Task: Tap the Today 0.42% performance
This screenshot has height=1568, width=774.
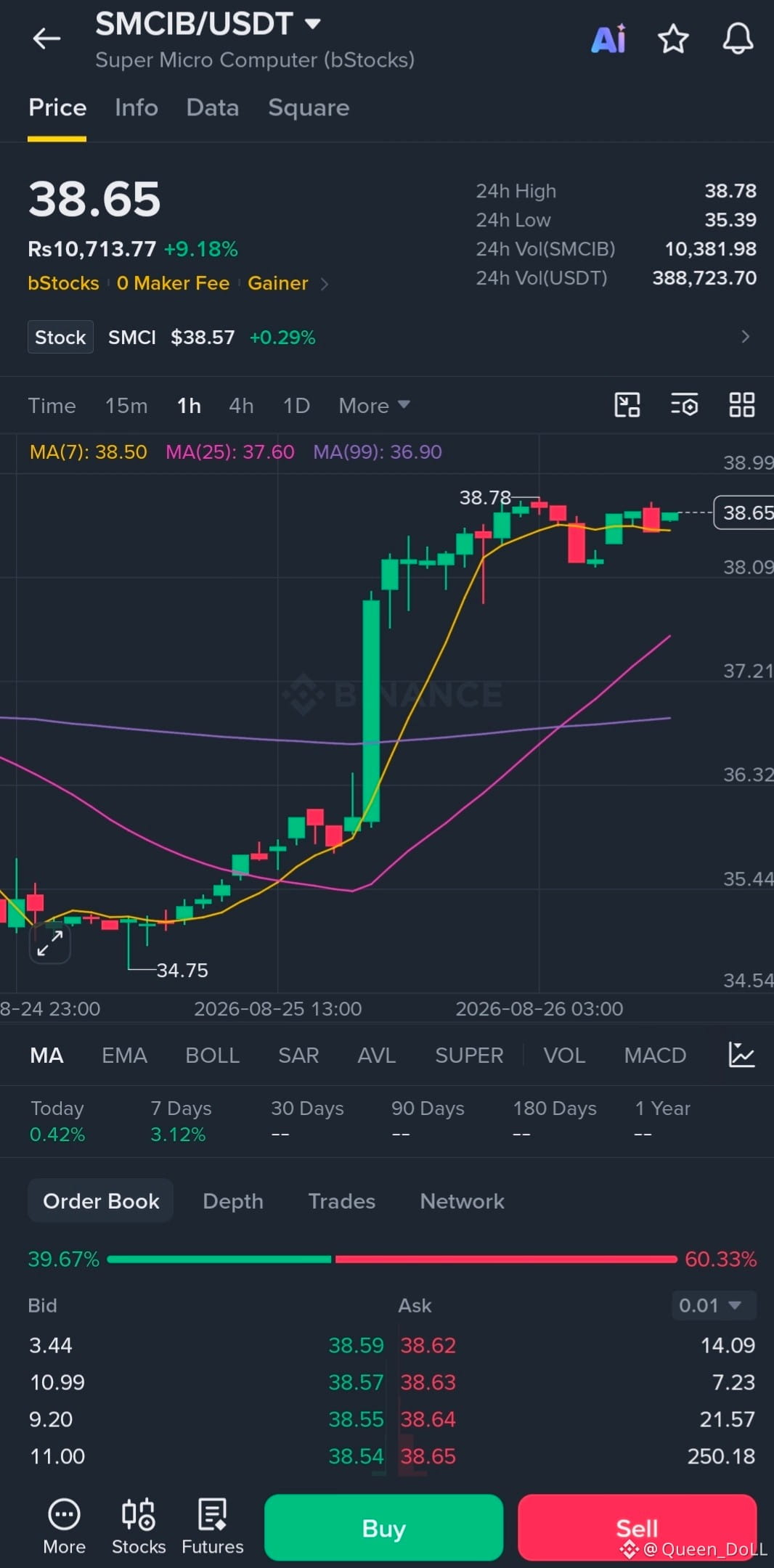Action: [x=57, y=1121]
